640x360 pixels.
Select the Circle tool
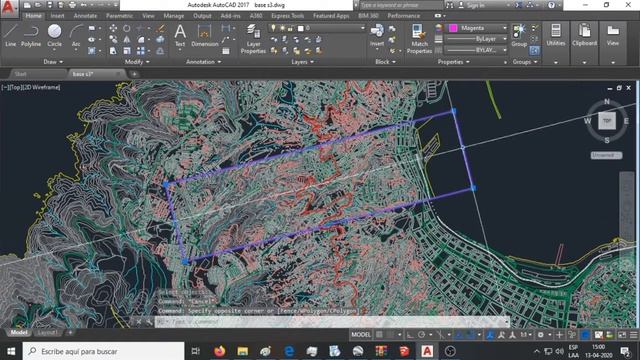point(54,36)
